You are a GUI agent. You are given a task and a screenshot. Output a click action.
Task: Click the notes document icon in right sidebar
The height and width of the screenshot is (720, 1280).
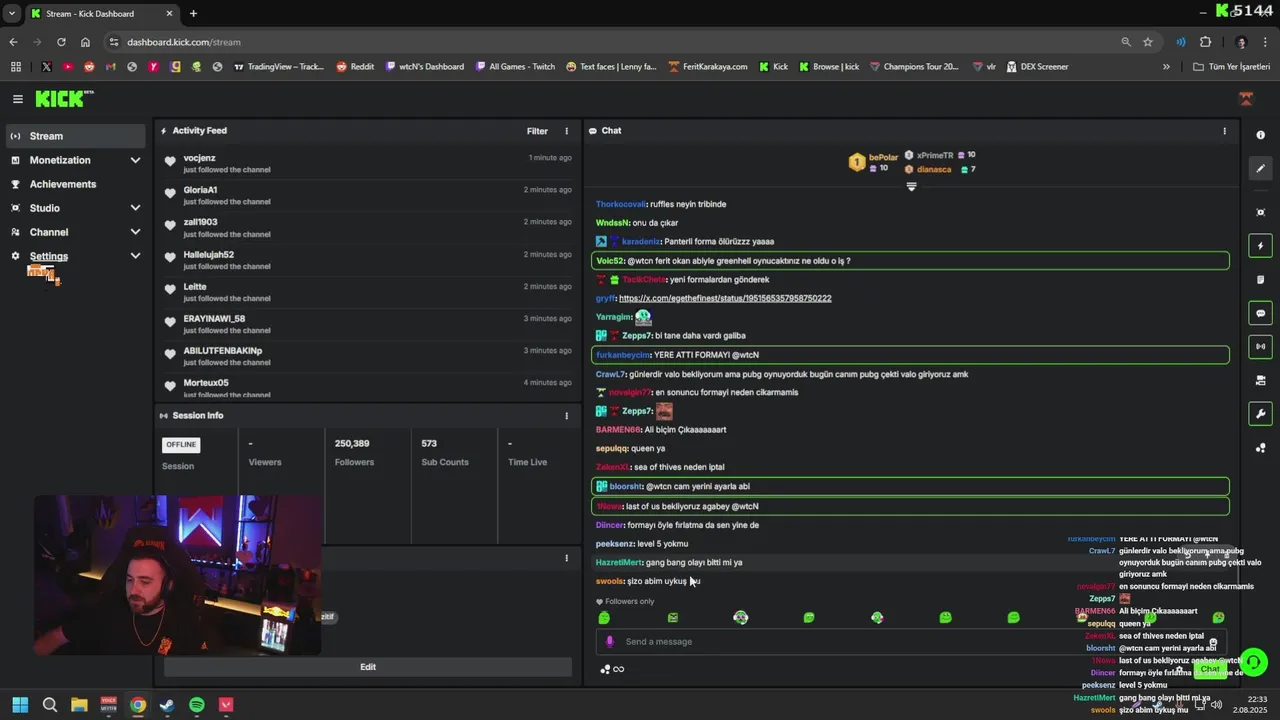tap(1260, 279)
